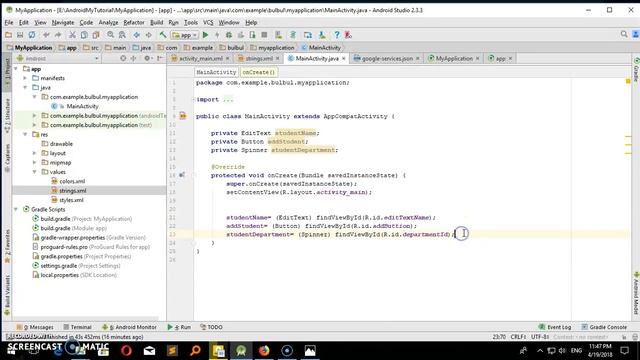Navigate Forward using the toolbar arrow
640x360 pixels.
point(149,35)
